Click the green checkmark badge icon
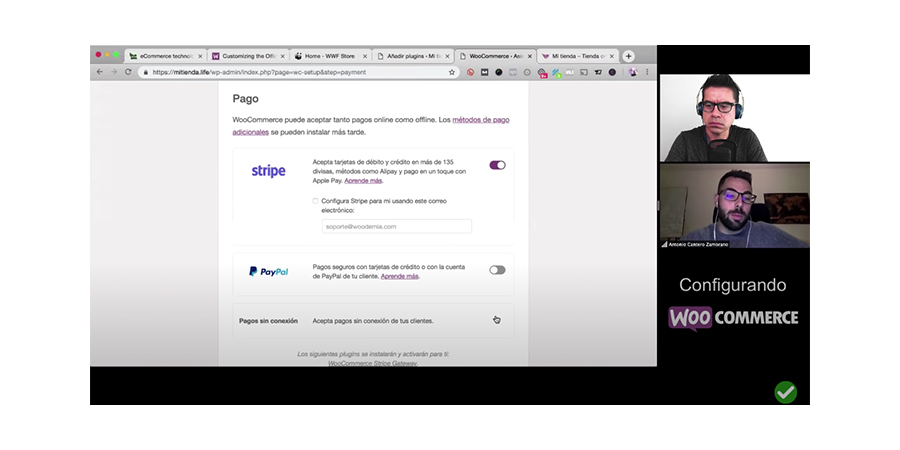This screenshot has height=450, width=900. click(x=786, y=393)
